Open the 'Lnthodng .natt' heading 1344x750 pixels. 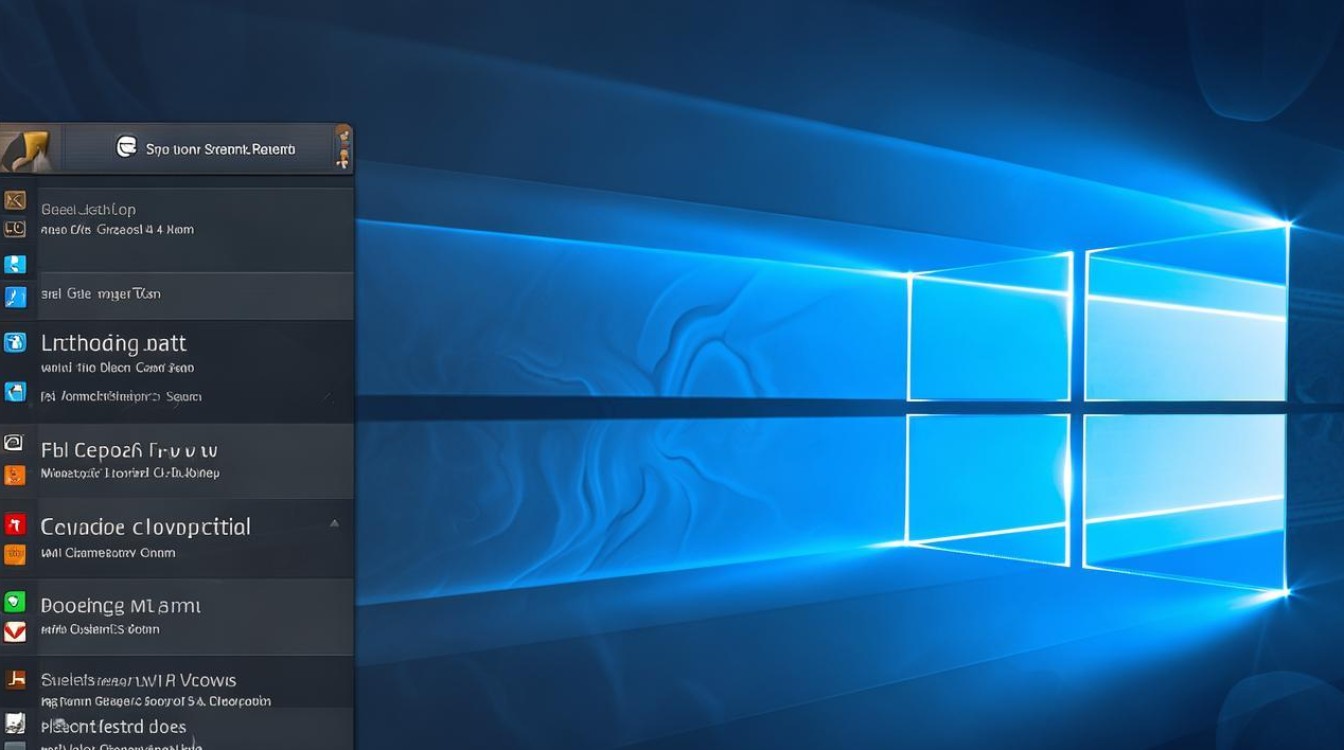pos(113,344)
